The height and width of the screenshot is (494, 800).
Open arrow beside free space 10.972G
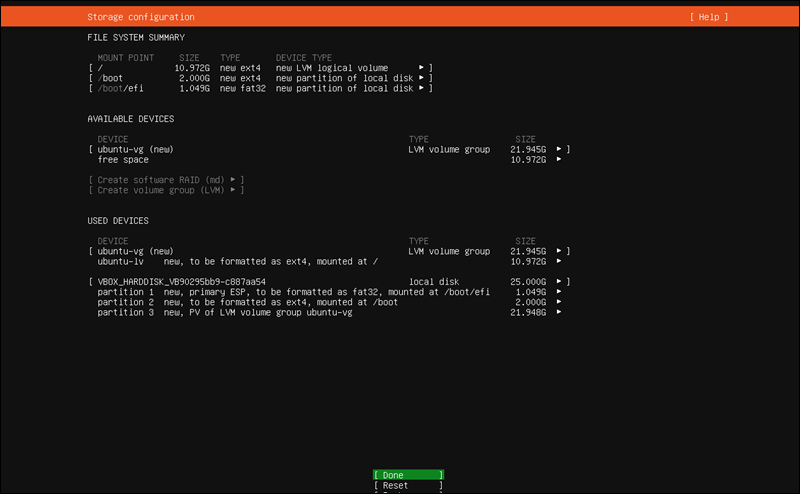[x=559, y=159]
